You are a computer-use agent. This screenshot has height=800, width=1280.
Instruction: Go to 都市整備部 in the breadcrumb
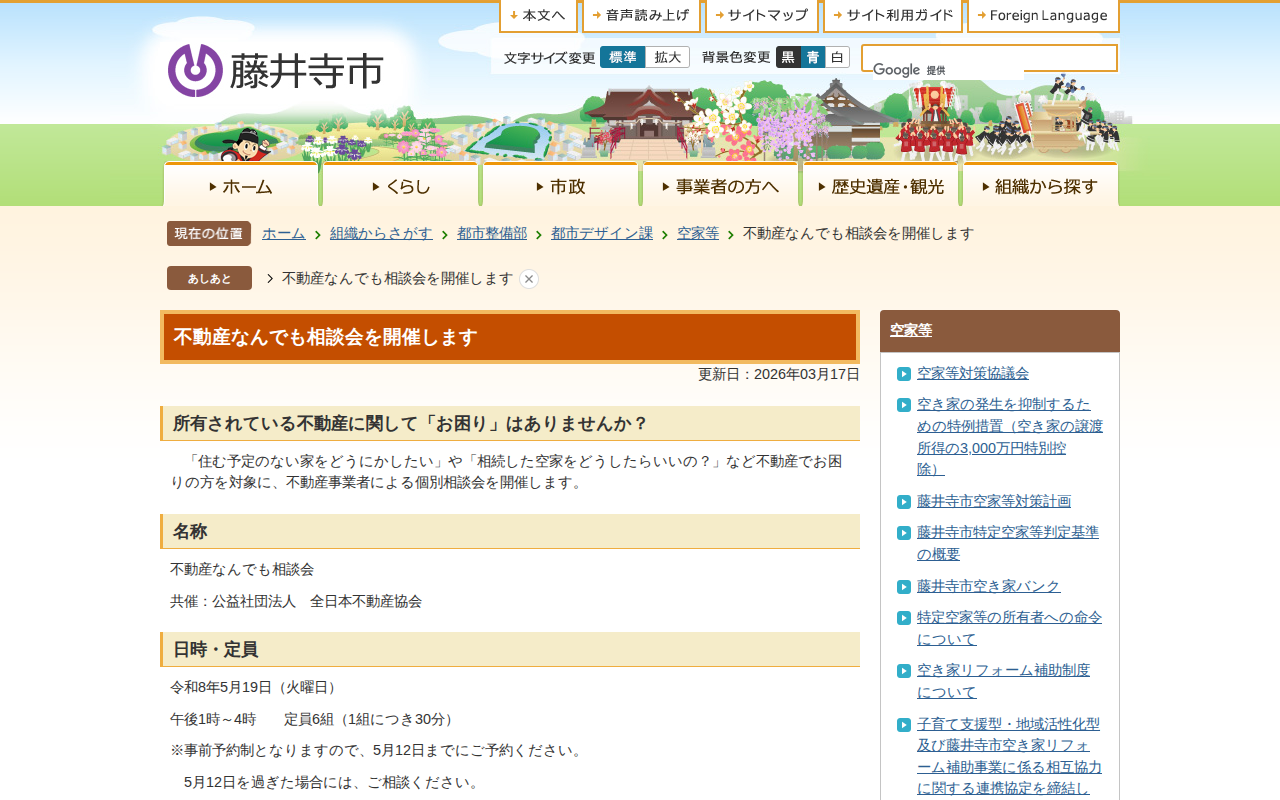pyautogui.click(x=492, y=233)
